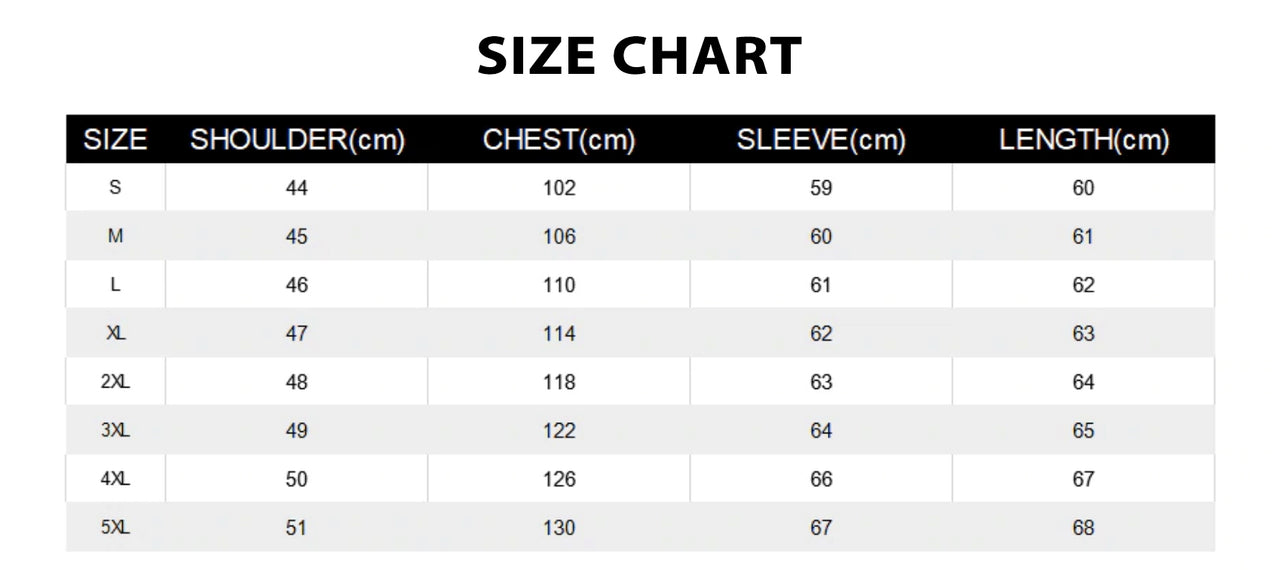Select the SHOULDER(cm) column header
The image size is (1280, 579).
[x=297, y=140]
